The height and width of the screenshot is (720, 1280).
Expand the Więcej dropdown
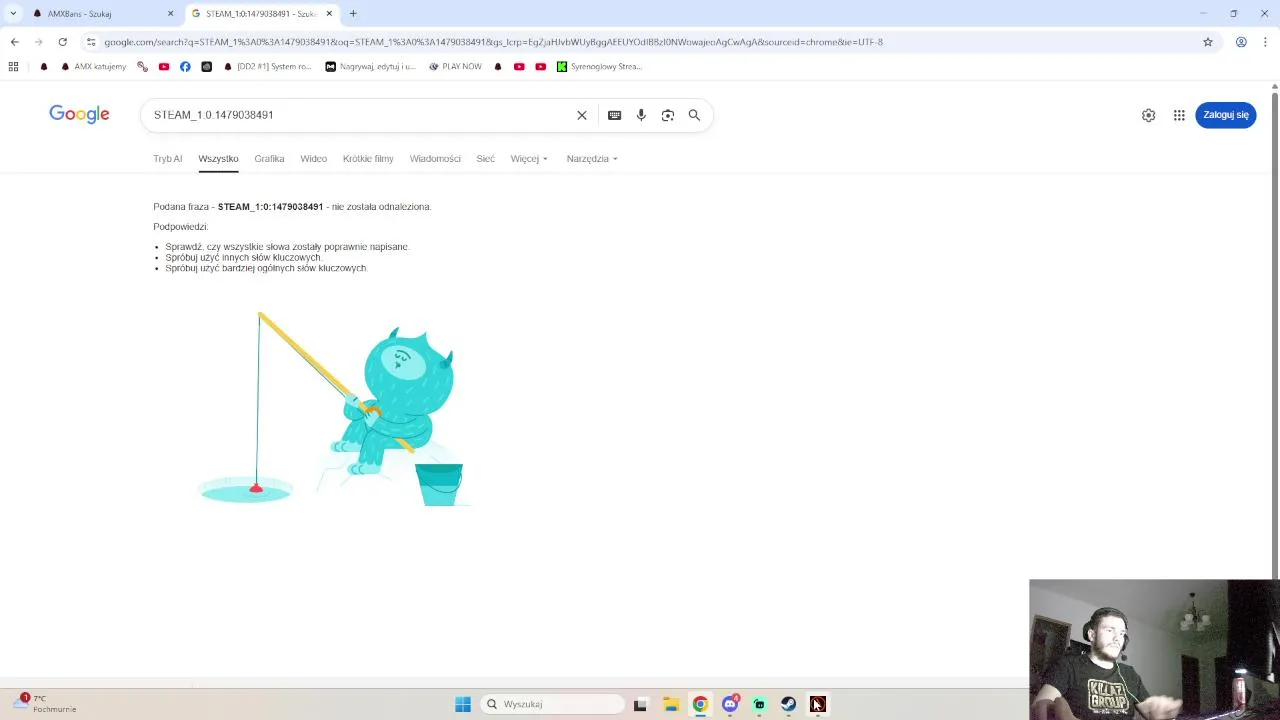529,158
